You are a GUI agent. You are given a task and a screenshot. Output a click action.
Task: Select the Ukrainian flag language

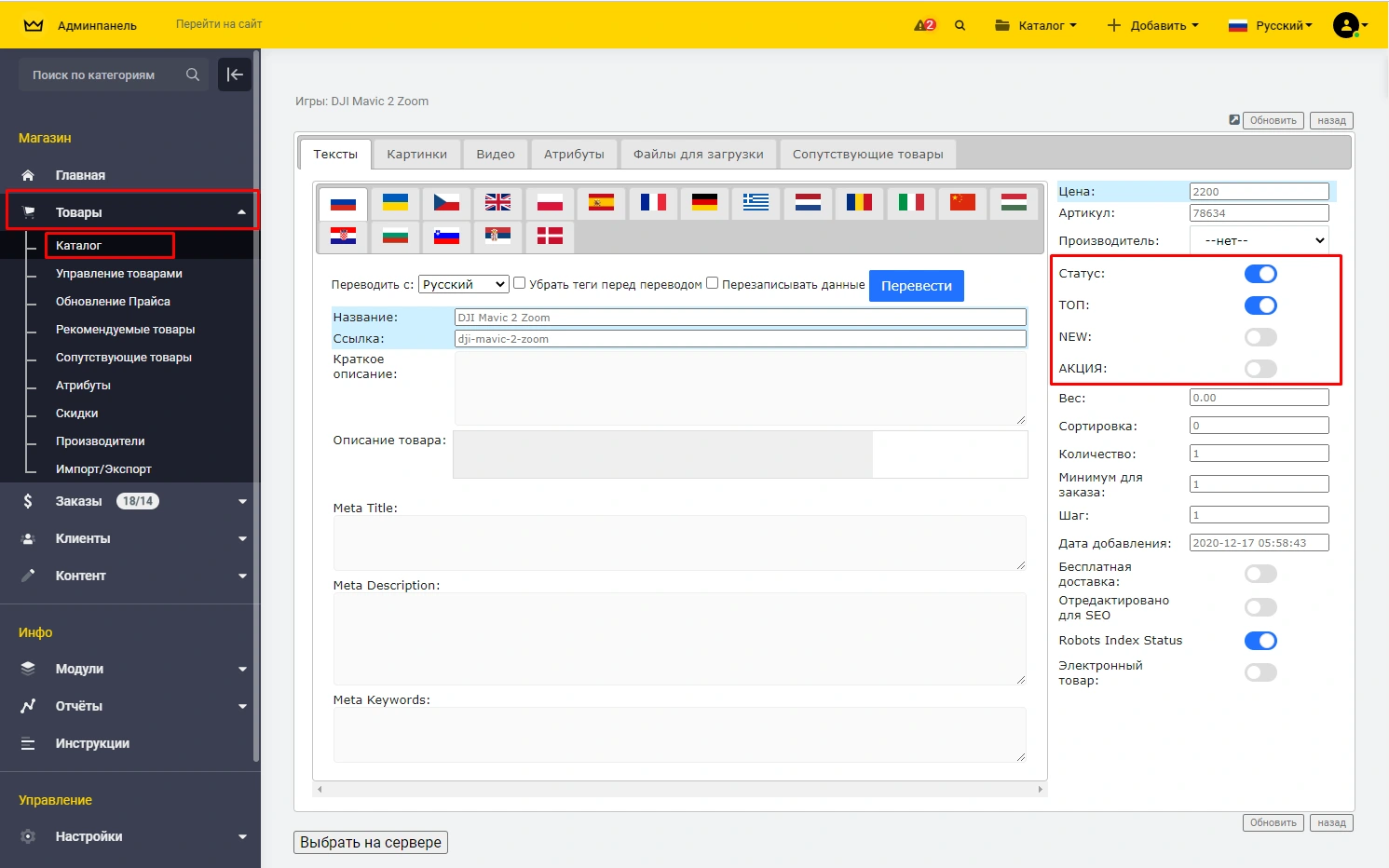coord(395,202)
